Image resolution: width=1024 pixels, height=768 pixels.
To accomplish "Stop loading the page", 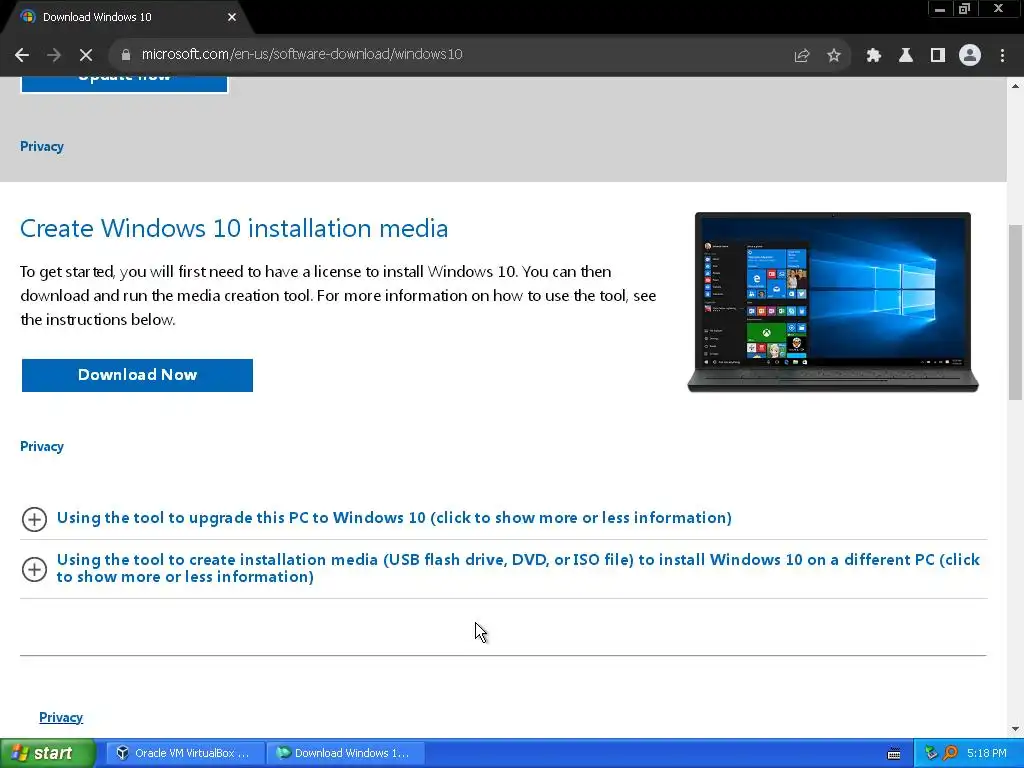I will coord(86,55).
